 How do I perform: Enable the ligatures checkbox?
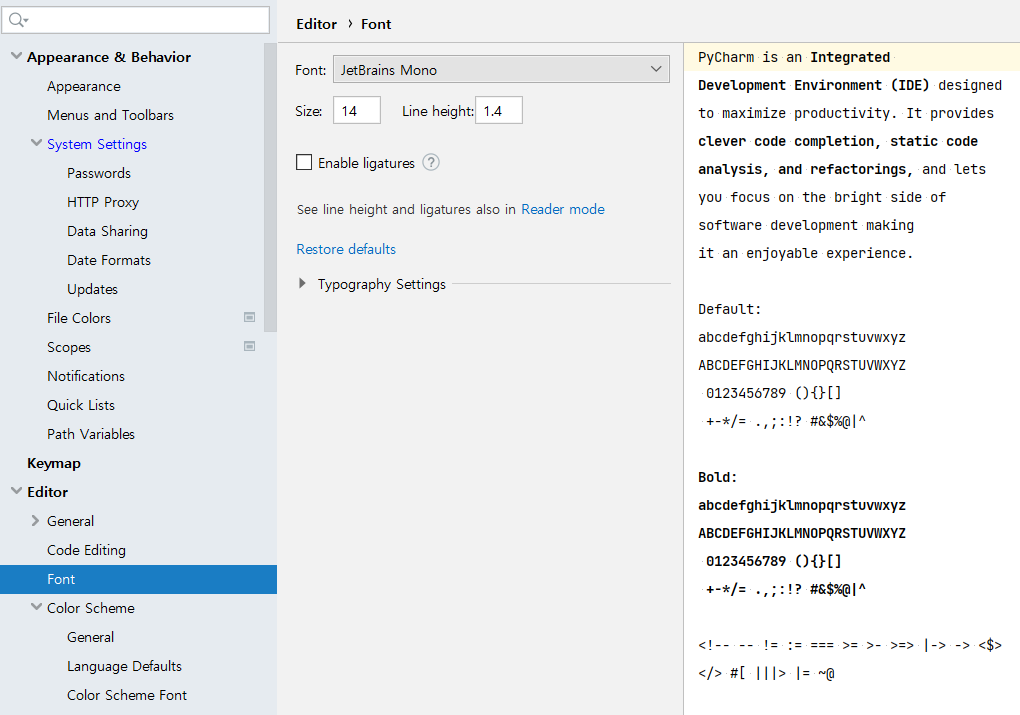(304, 162)
